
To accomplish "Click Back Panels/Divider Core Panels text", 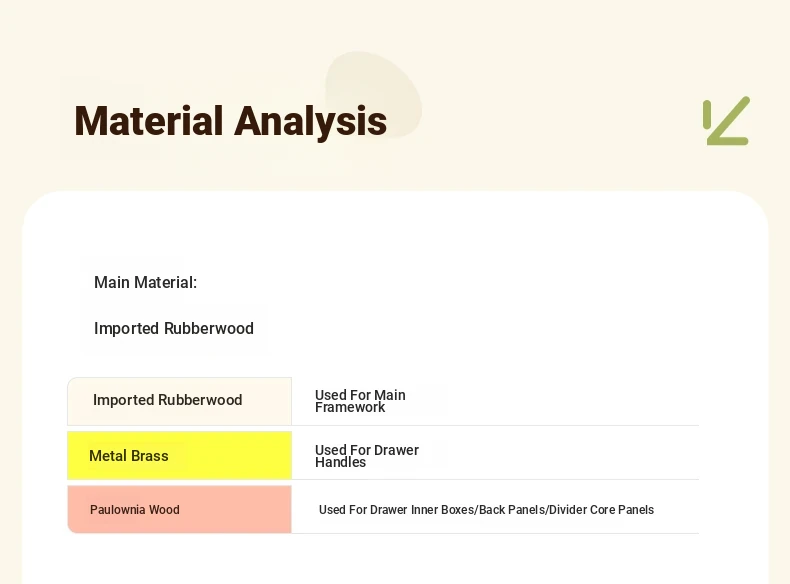I will coord(566,510).
